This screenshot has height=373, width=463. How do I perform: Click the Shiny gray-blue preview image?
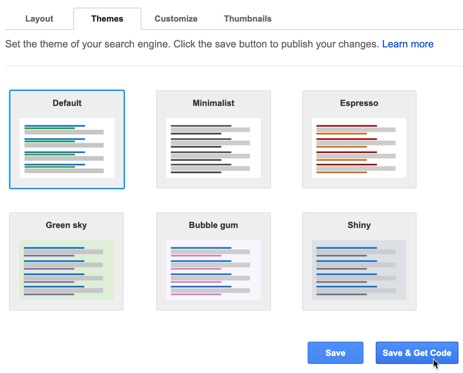[x=359, y=270]
